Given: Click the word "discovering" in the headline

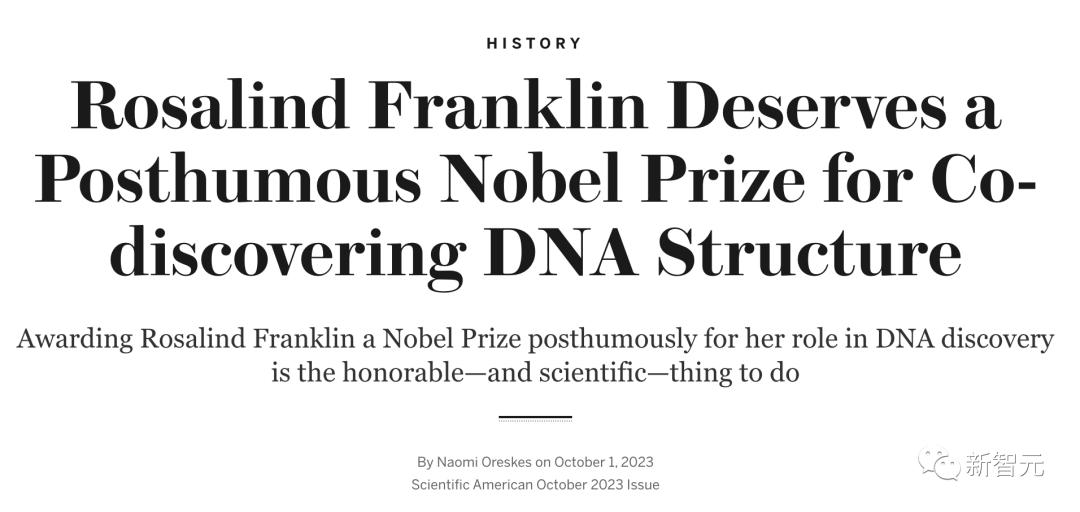Looking at the screenshot, I should pos(289,256).
